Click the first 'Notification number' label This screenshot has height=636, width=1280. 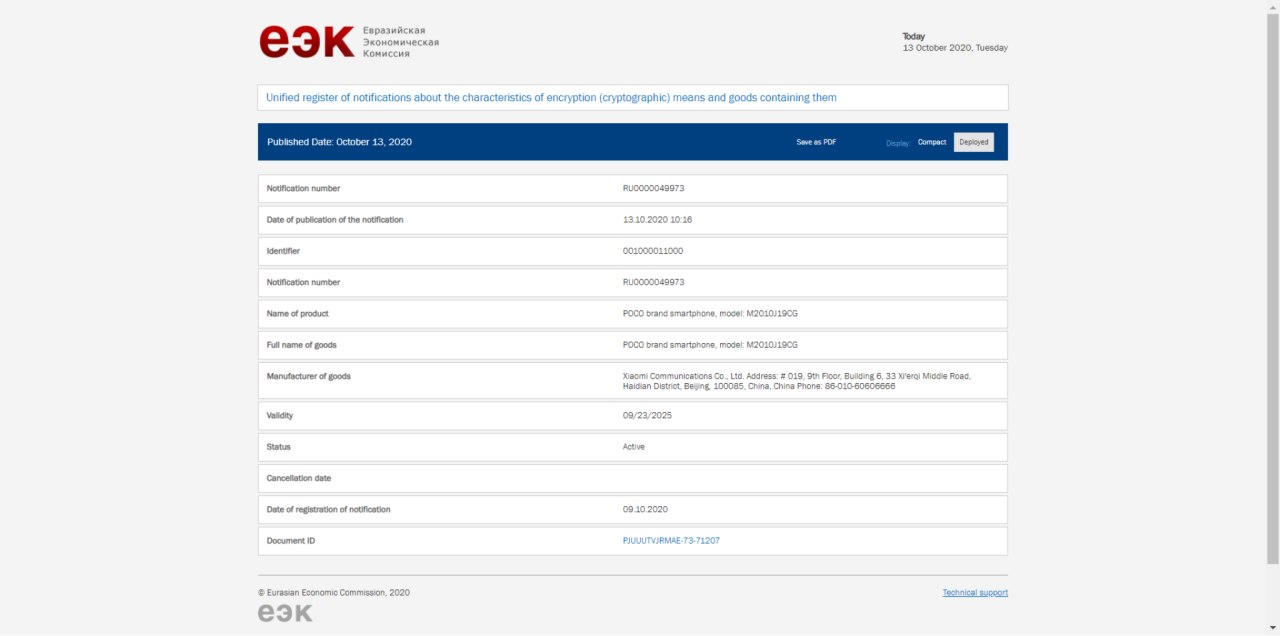pos(303,189)
